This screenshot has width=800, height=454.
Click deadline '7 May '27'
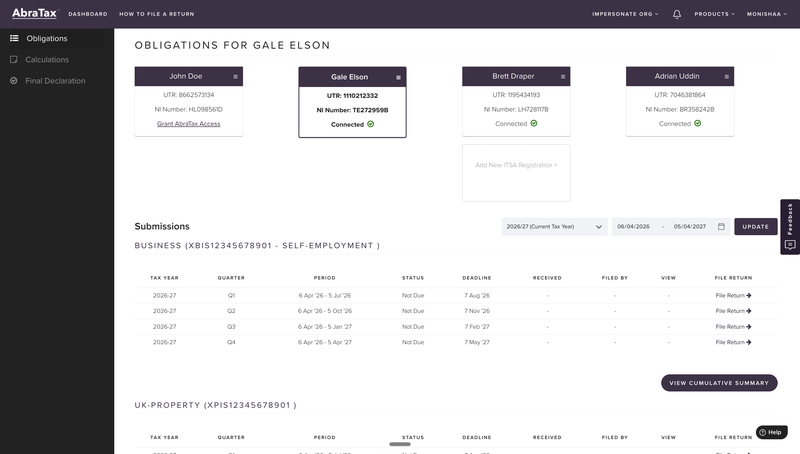[477, 342]
